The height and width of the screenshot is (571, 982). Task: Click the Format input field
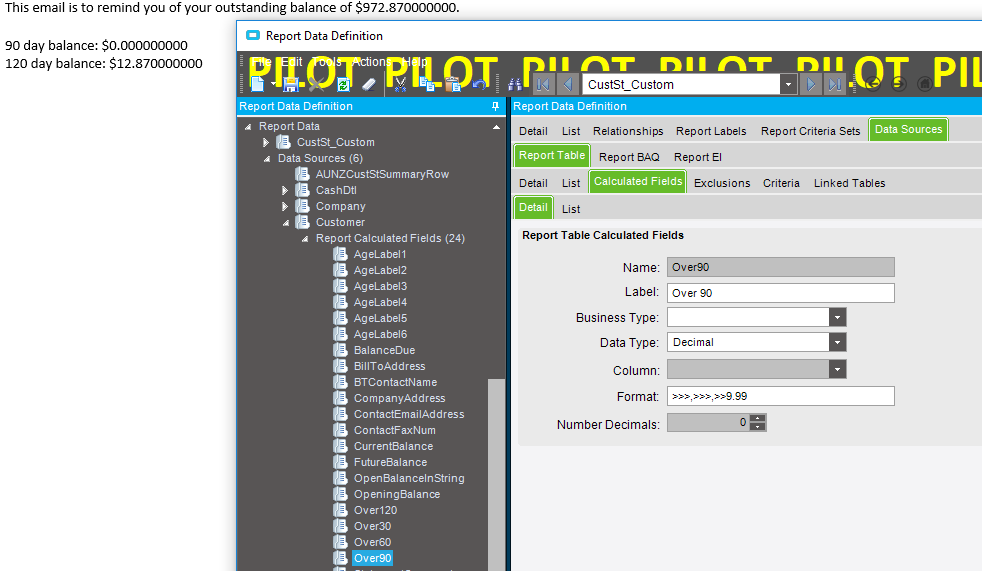point(780,396)
